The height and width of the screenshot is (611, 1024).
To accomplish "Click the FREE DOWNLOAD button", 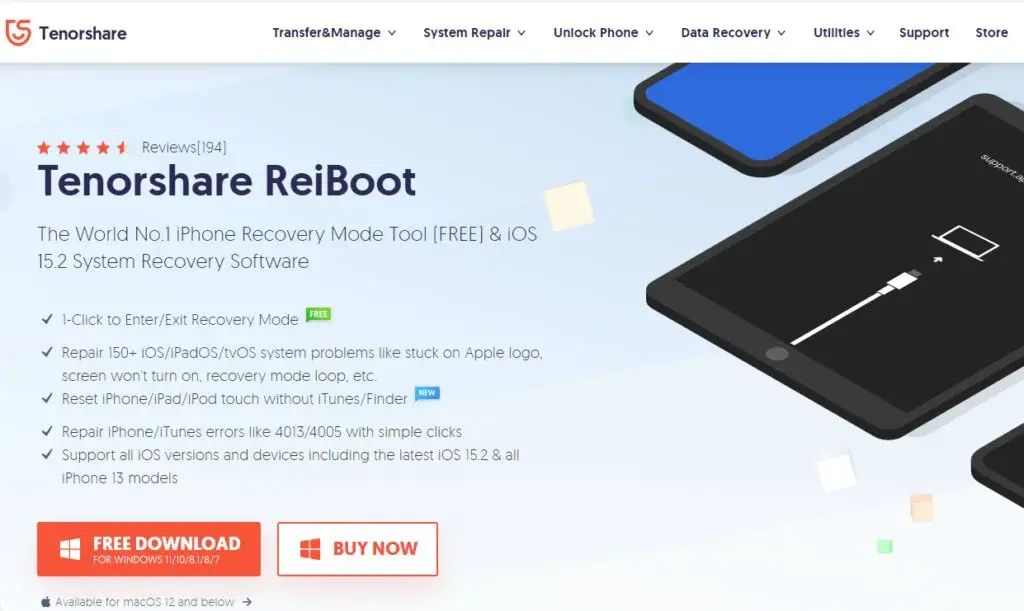I will pos(149,549).
